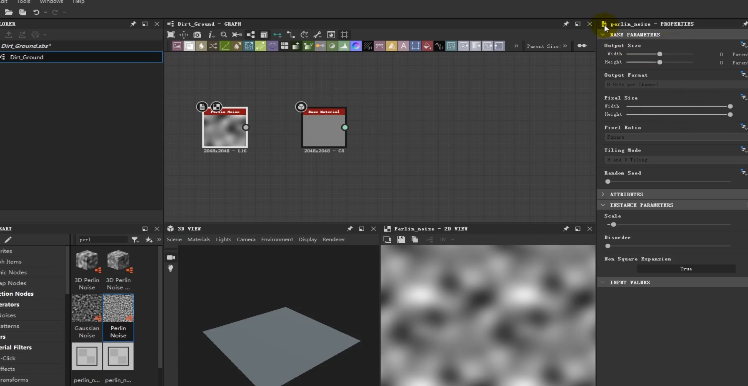Open the Parent Size dropdown in graph toolbar
The width and height of the screenshot is (748, 386).
pos(547,46)
